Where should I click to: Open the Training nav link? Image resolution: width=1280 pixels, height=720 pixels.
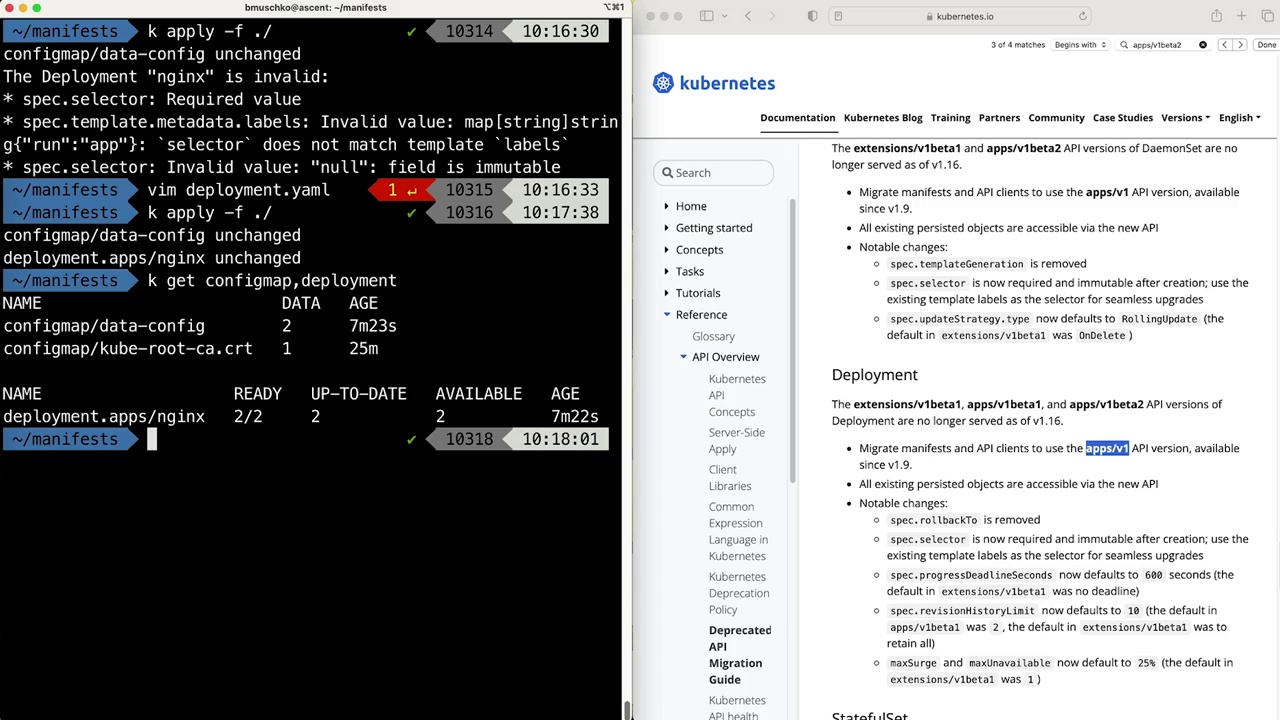[x=950, y=118]
